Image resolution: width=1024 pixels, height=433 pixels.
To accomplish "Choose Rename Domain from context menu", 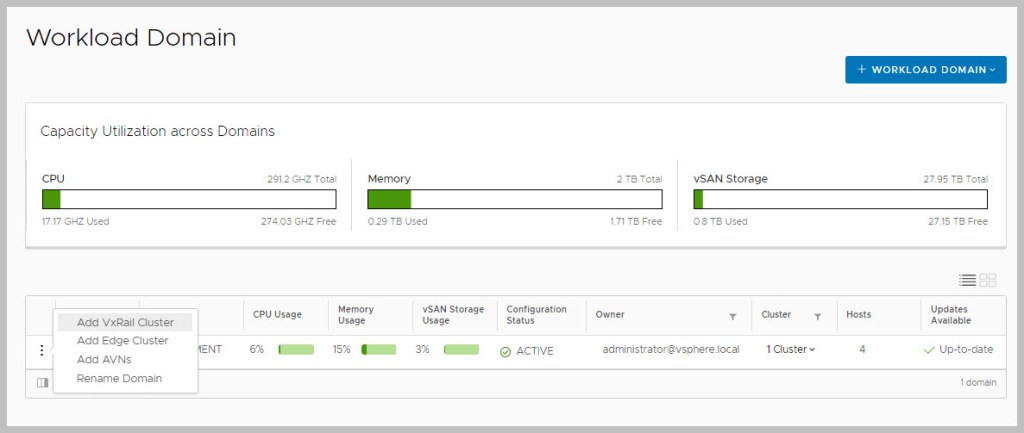I will pos(119,378).
